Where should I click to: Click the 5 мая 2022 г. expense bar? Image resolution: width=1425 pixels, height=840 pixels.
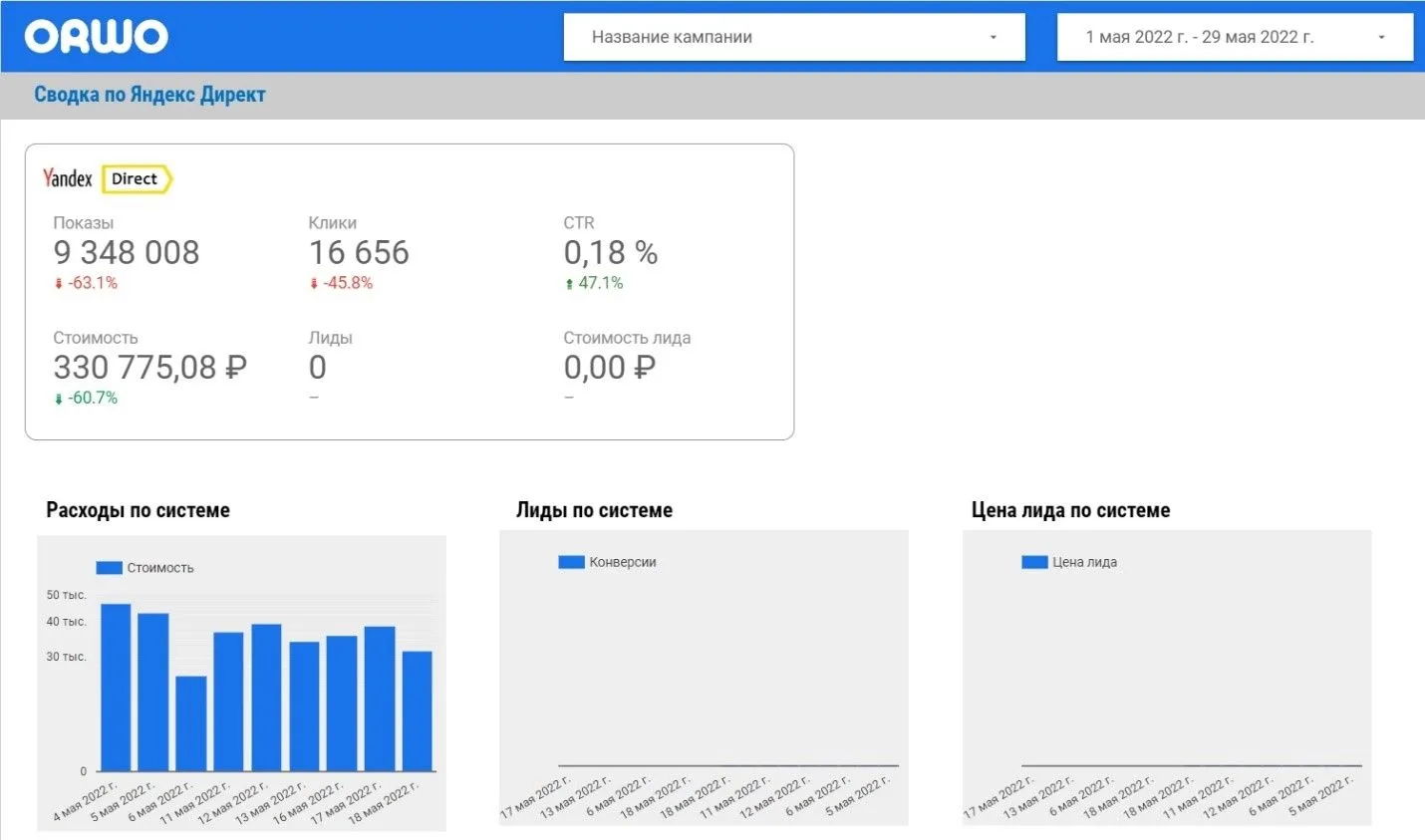pyautogui.click(x=153, y=692)
